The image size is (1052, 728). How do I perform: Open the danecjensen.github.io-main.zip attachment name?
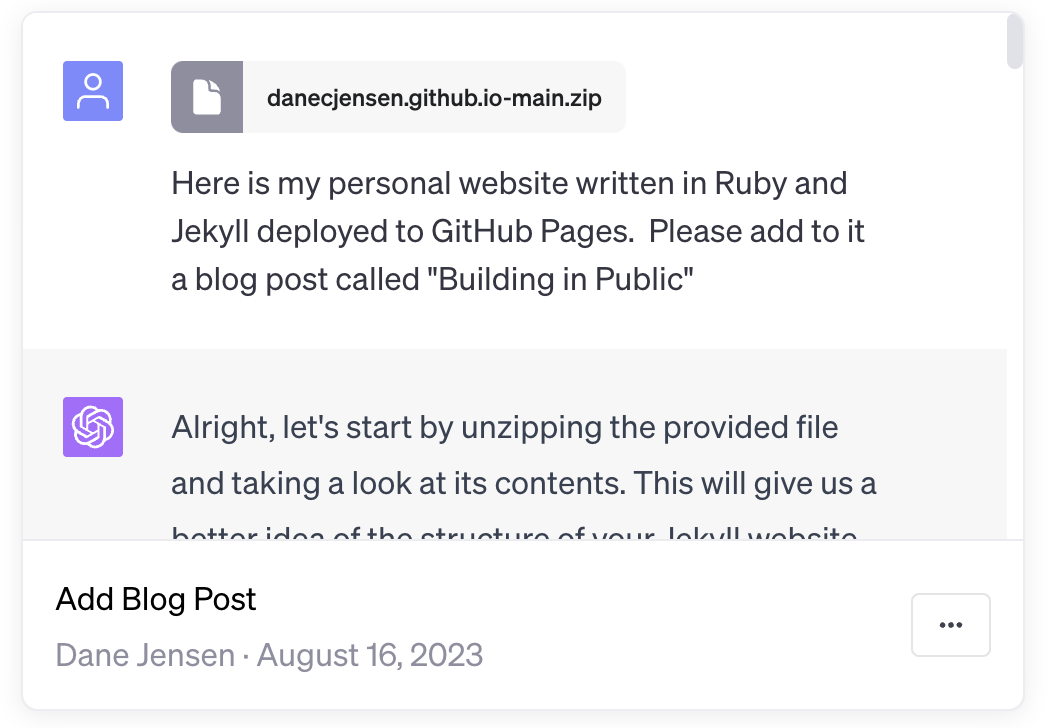(x=434, y=98)
